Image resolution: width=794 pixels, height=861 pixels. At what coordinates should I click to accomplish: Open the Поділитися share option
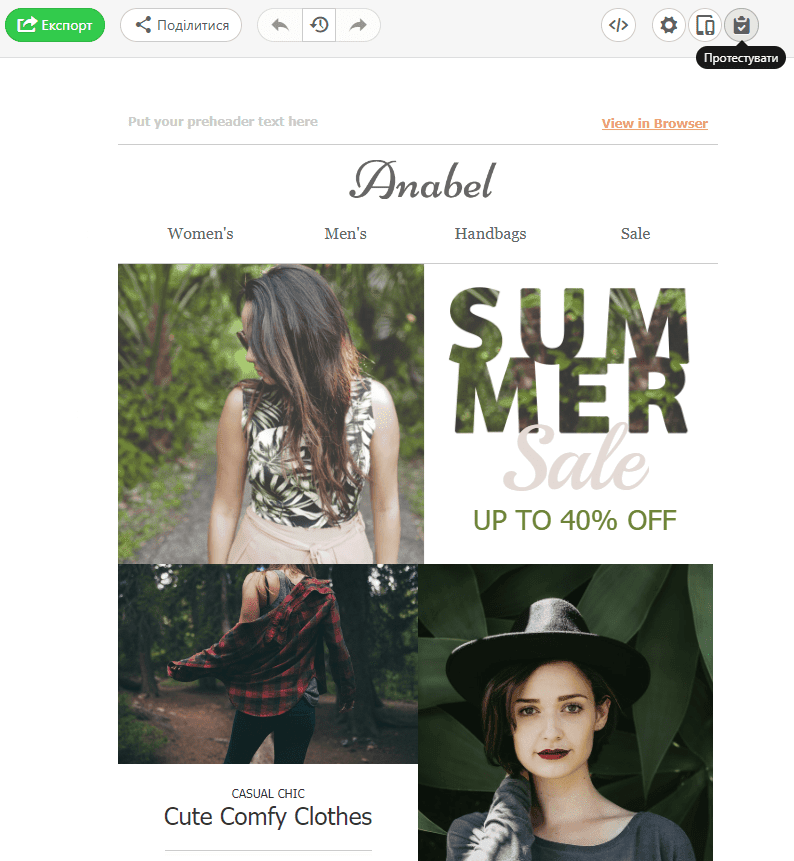tap(181, 25)
